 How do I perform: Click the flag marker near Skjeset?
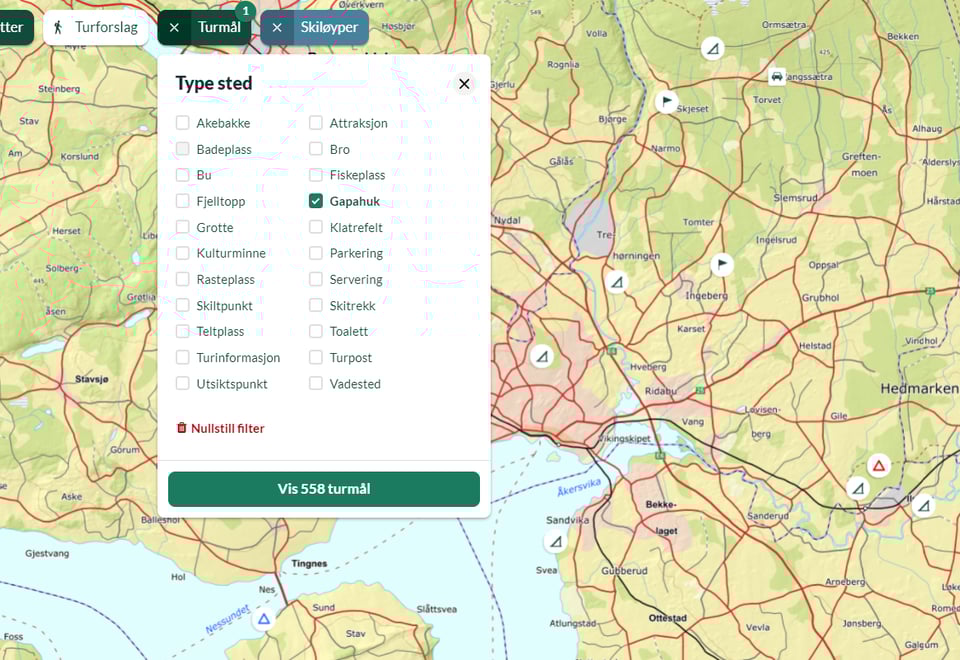[666, 101]
